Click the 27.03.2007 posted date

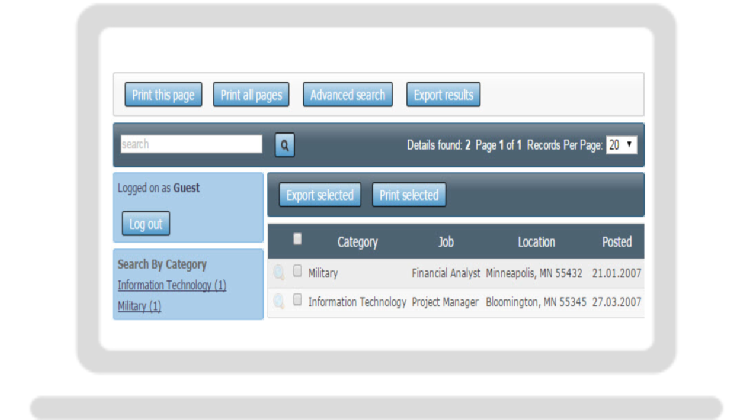(617, 302)
